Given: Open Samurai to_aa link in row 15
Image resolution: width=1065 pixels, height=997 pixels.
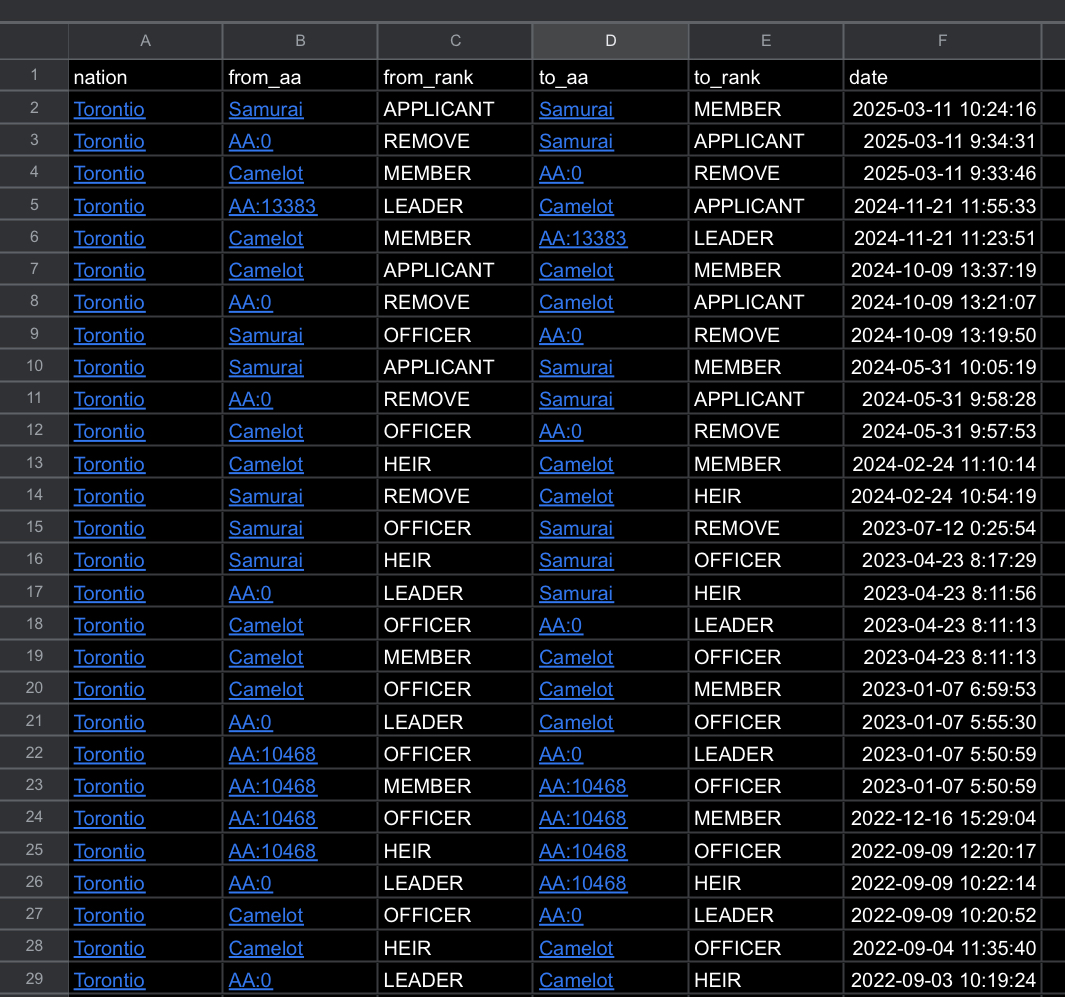Looking at the screenshot, I should [576, 528].
